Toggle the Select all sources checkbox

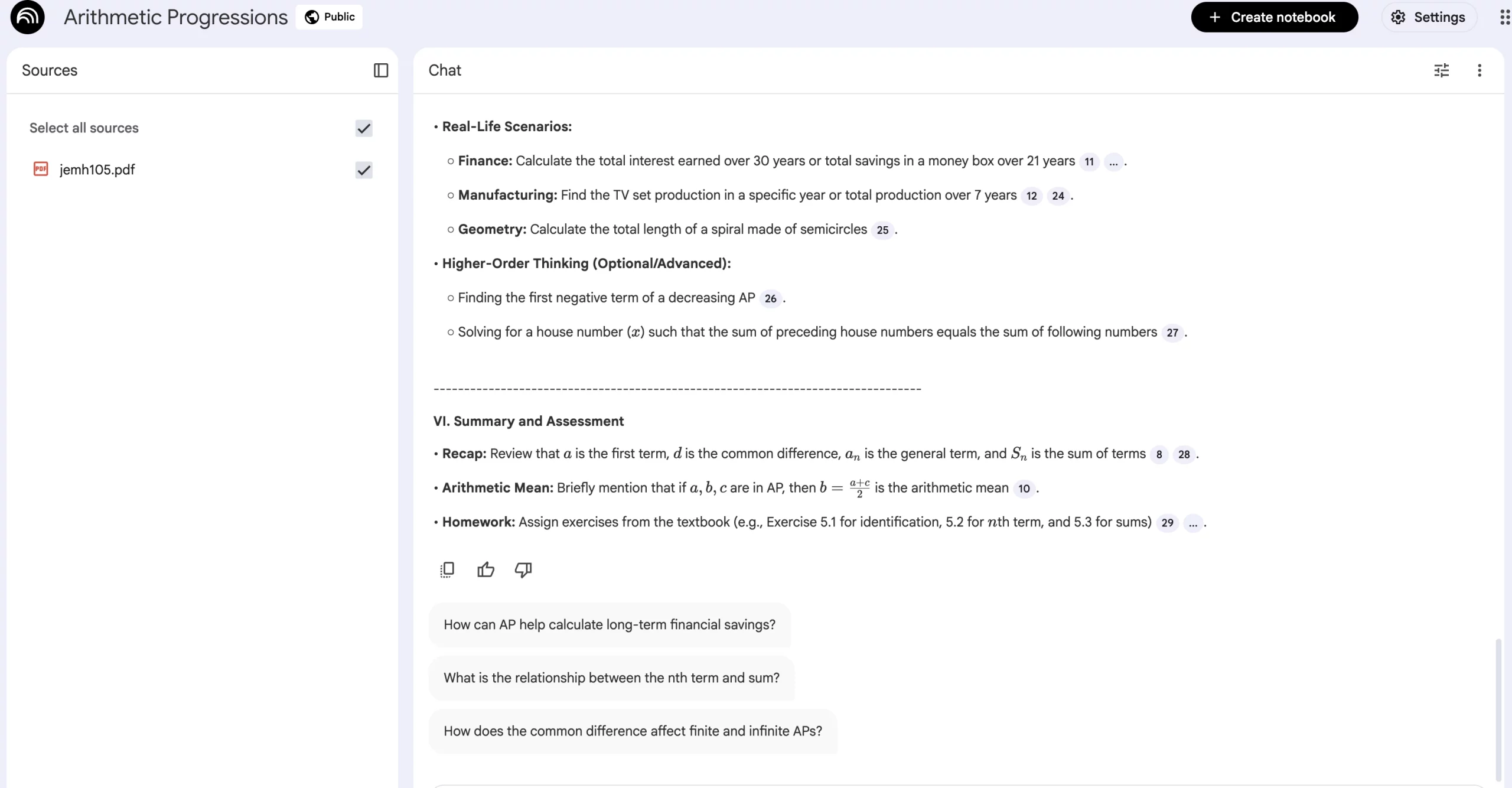(363, 128)
